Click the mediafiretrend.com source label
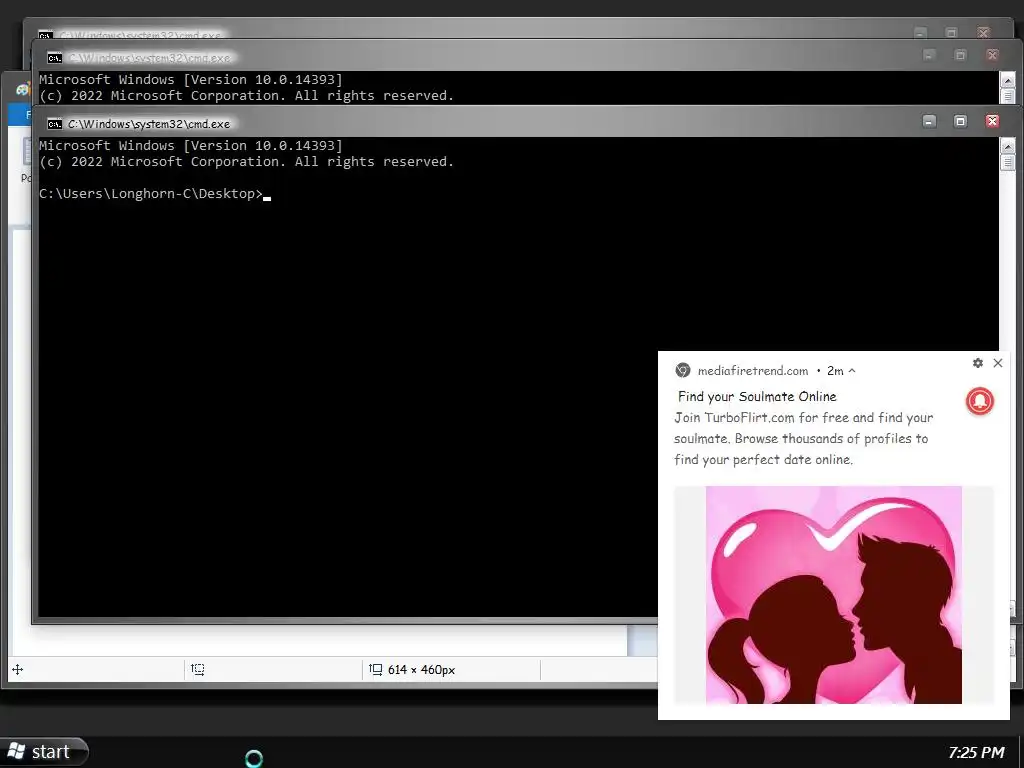This screenshot has height=768, width=1024. [x=753, y=371]
